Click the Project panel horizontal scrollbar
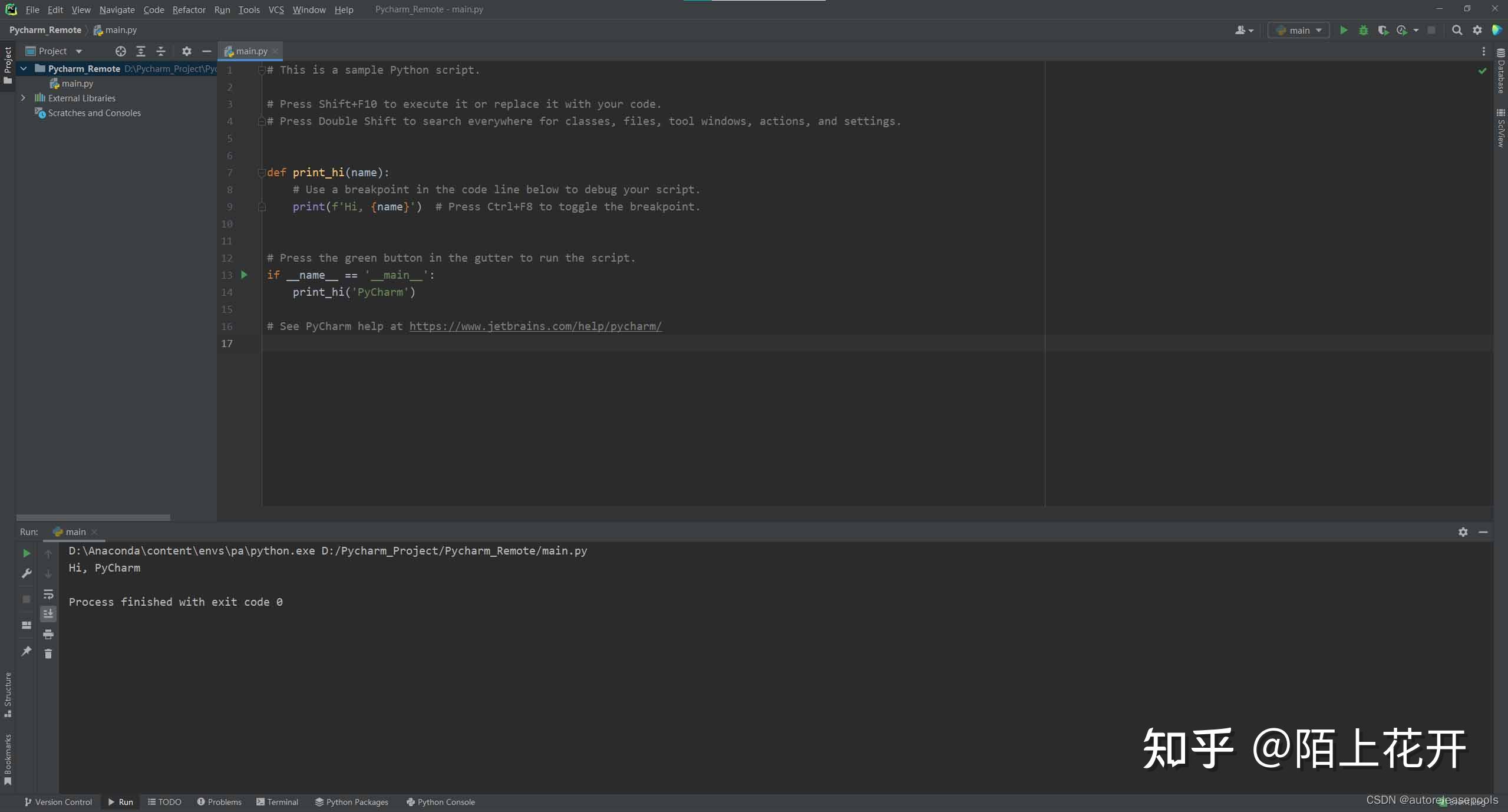1508x812 pixels. pos(93,517)
